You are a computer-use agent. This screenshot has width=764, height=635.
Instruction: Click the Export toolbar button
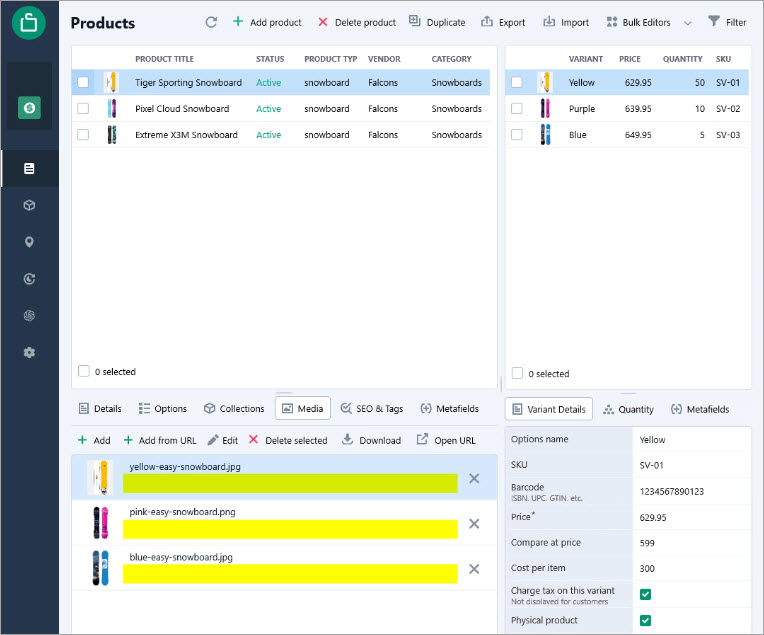click(x=503, y=22)
